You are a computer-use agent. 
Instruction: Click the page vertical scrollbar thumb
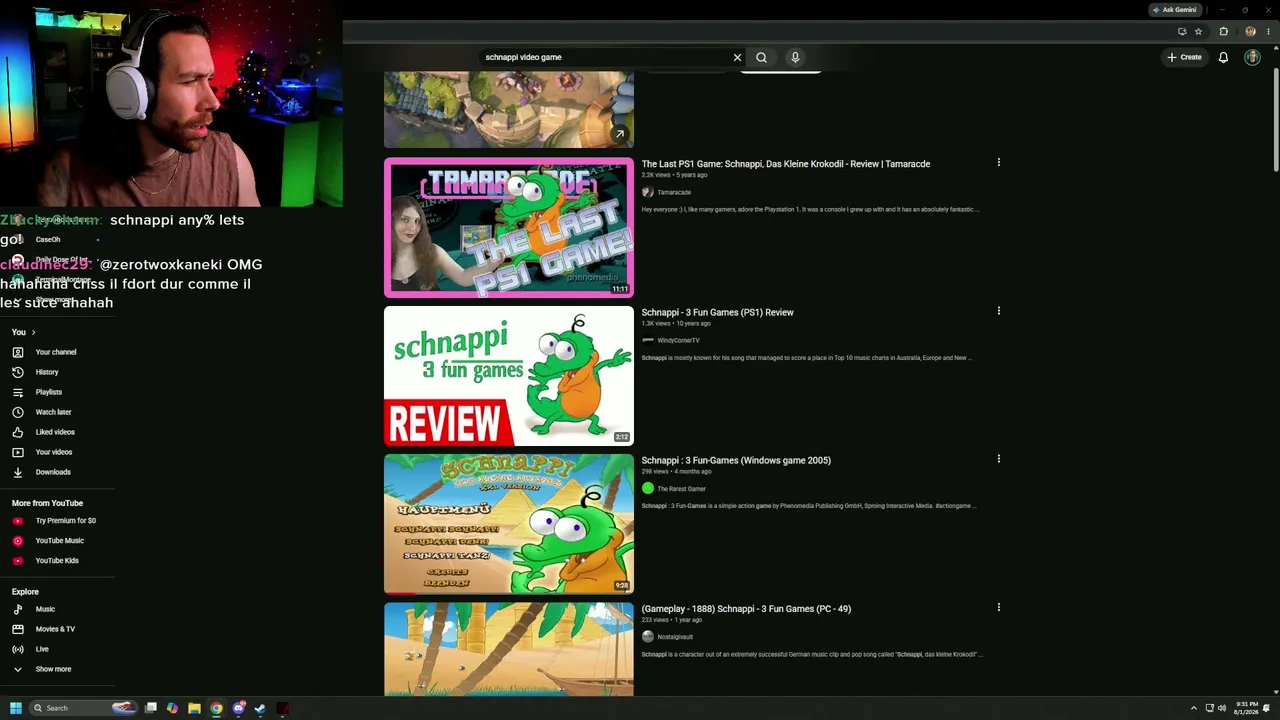click(1275, 122)
